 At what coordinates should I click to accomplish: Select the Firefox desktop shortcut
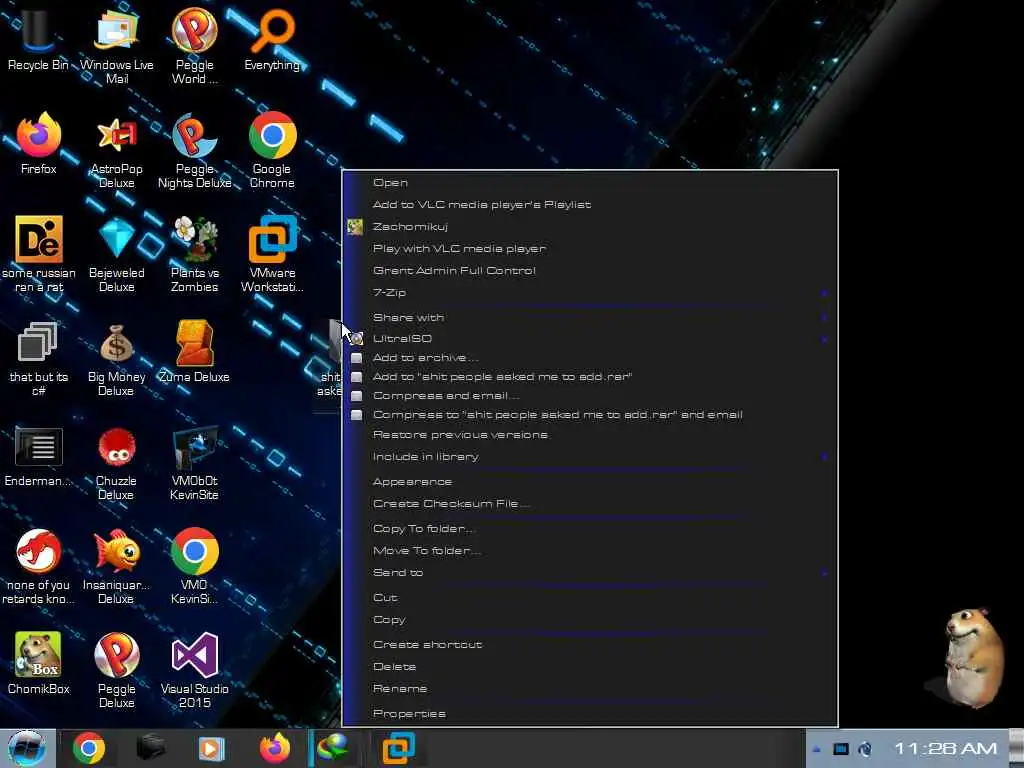coord(38,142)
